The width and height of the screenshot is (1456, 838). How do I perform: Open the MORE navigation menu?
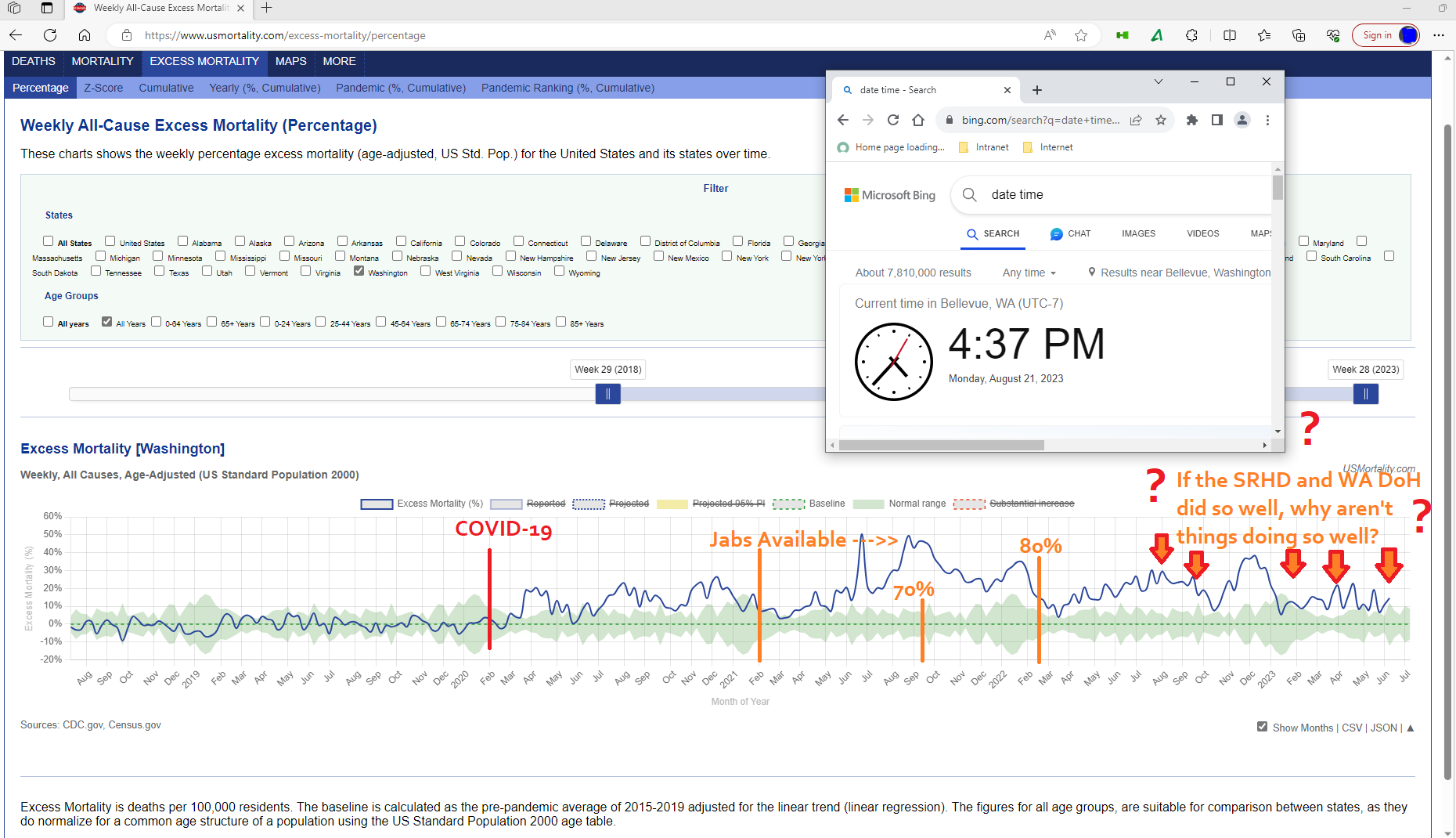(x=339, y=61)
